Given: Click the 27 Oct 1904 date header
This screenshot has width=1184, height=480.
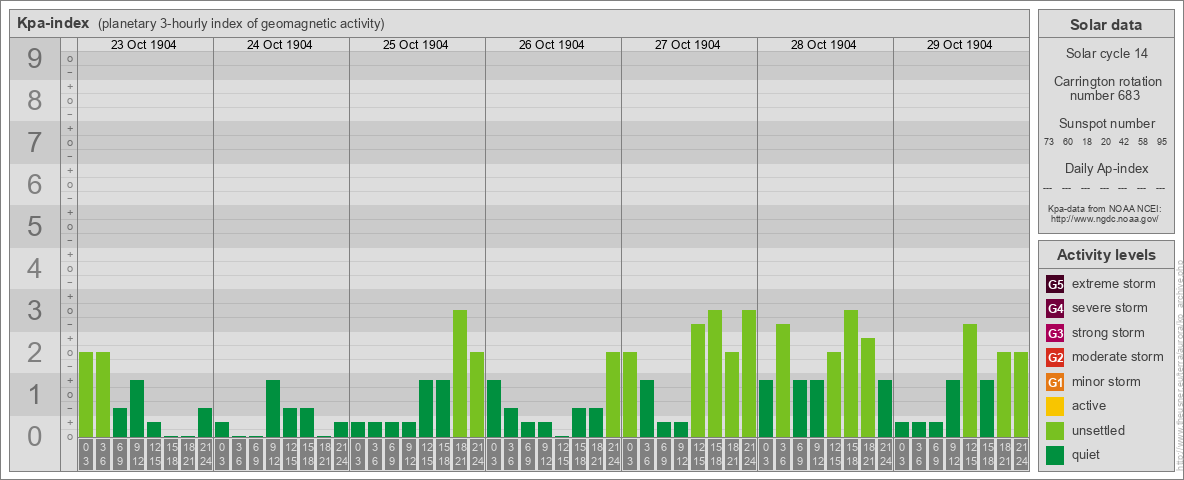Looking at the screenshot, I should (687, 45).
